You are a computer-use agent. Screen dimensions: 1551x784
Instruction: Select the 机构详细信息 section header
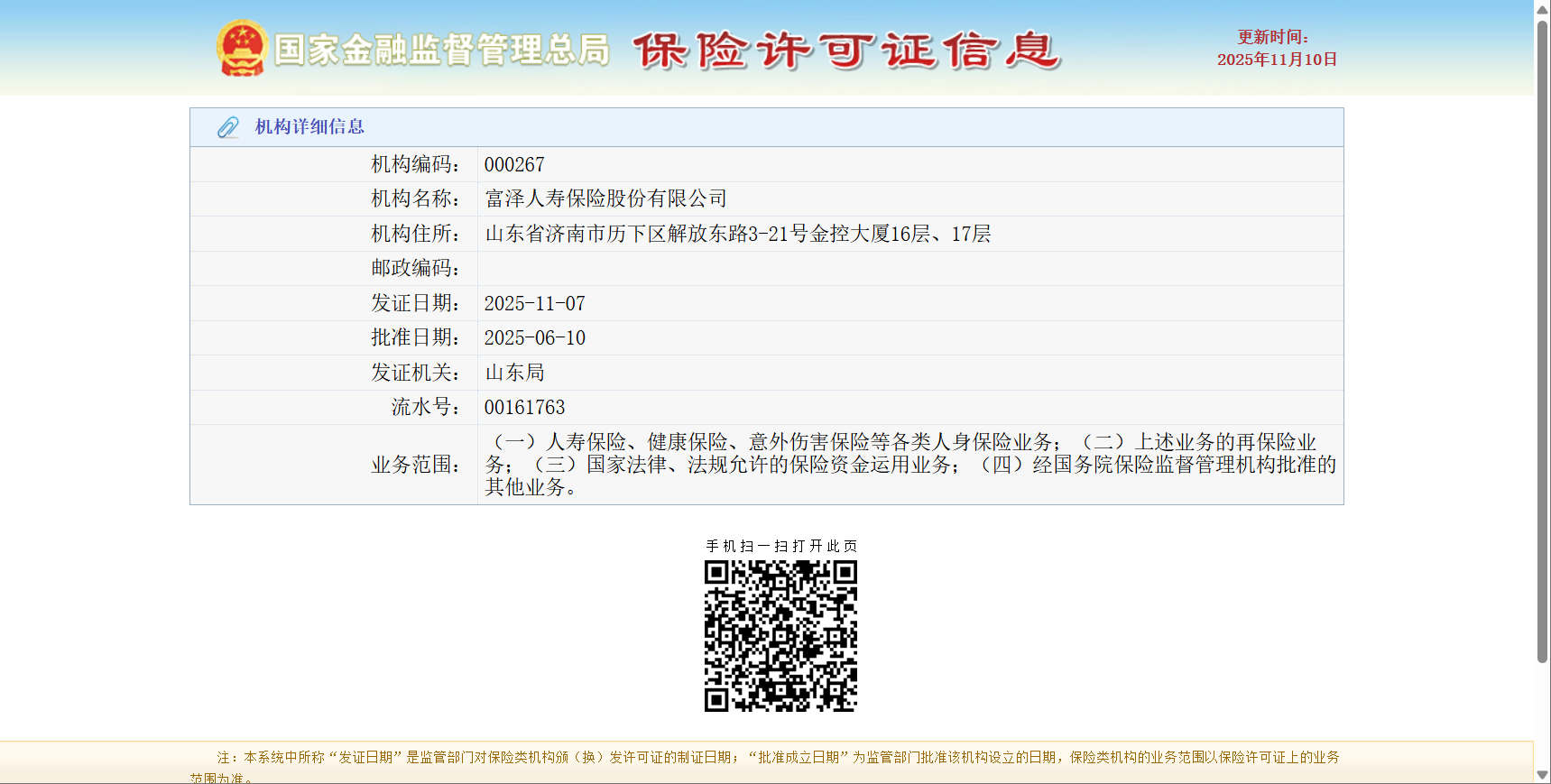[309, 127]
